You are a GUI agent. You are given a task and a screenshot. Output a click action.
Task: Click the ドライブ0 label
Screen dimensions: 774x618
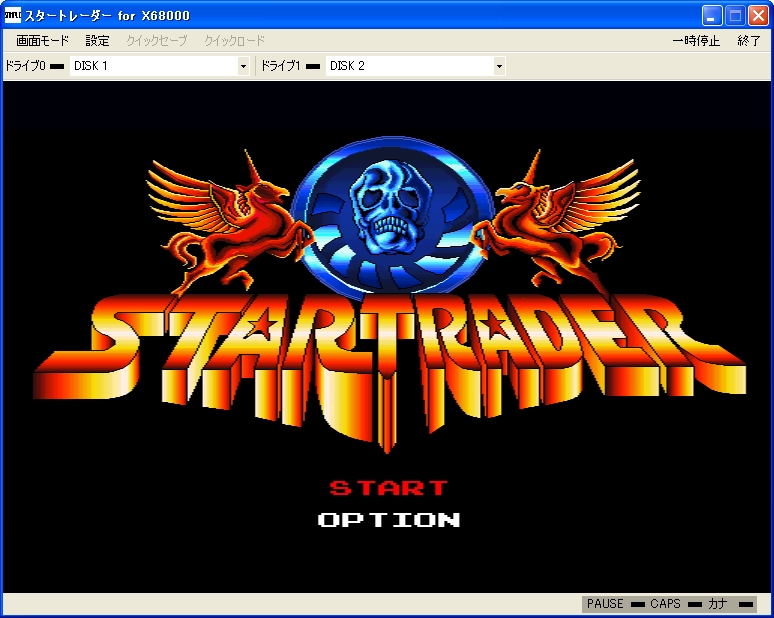tap(25, 66)
